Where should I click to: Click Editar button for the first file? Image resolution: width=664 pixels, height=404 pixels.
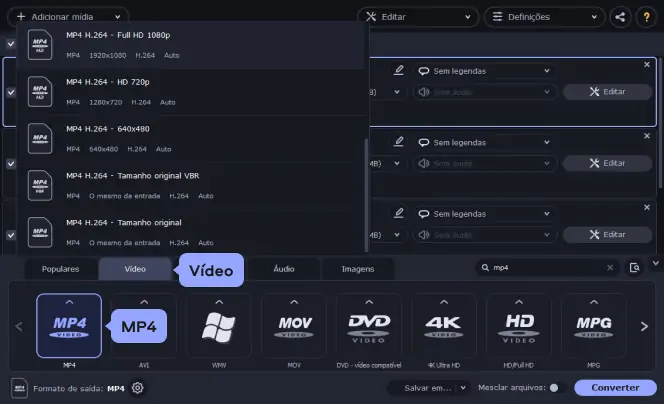click(607, 92)
